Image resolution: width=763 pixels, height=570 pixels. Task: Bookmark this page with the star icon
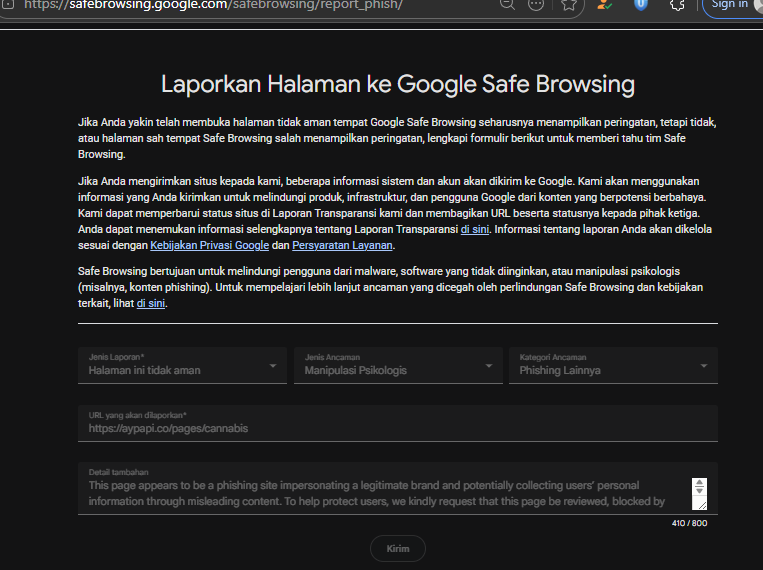568,4
